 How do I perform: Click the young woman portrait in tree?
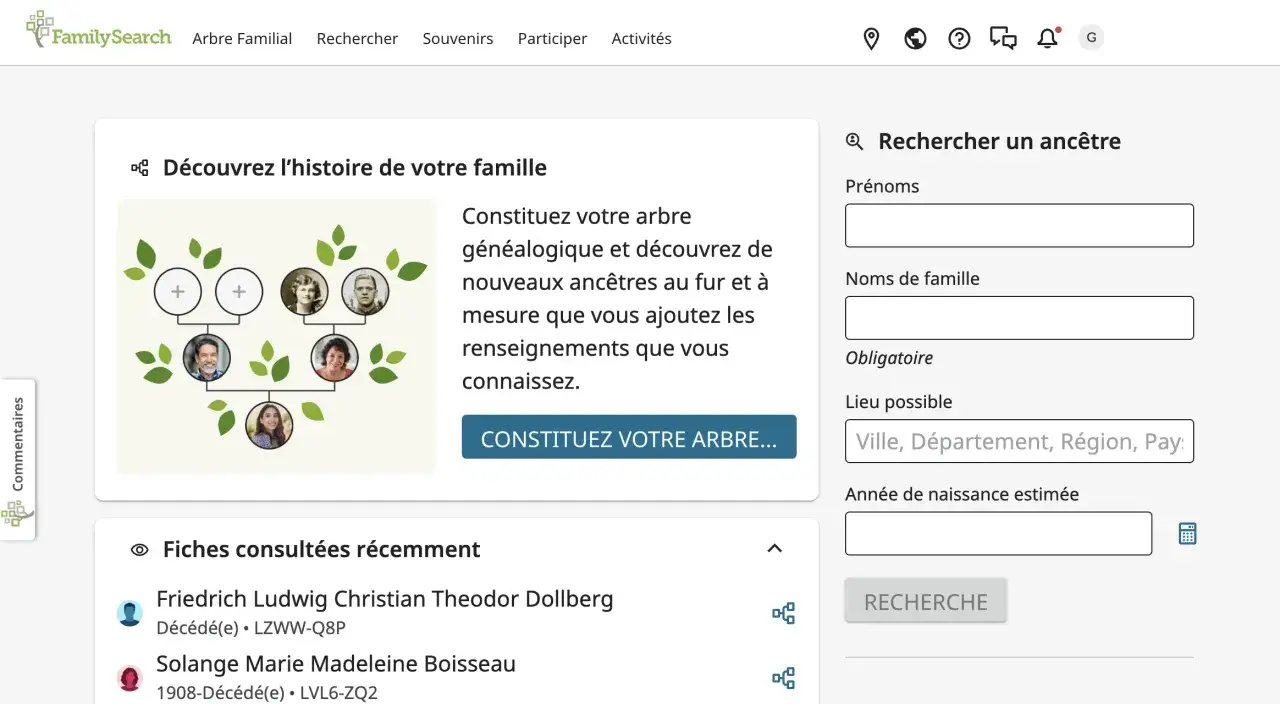(x=269, y=424)
